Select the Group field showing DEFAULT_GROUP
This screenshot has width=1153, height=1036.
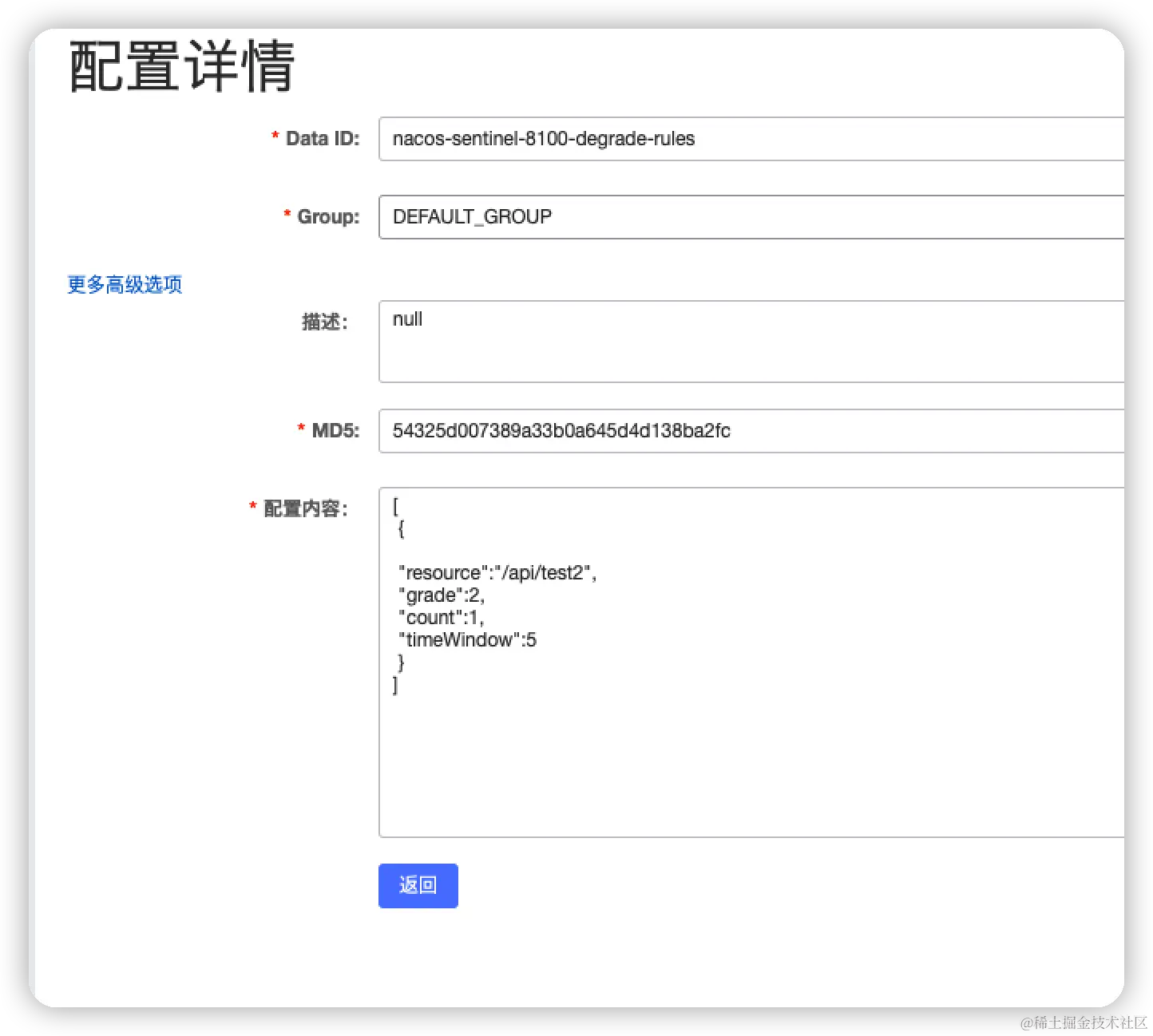[x=639, y=217]
